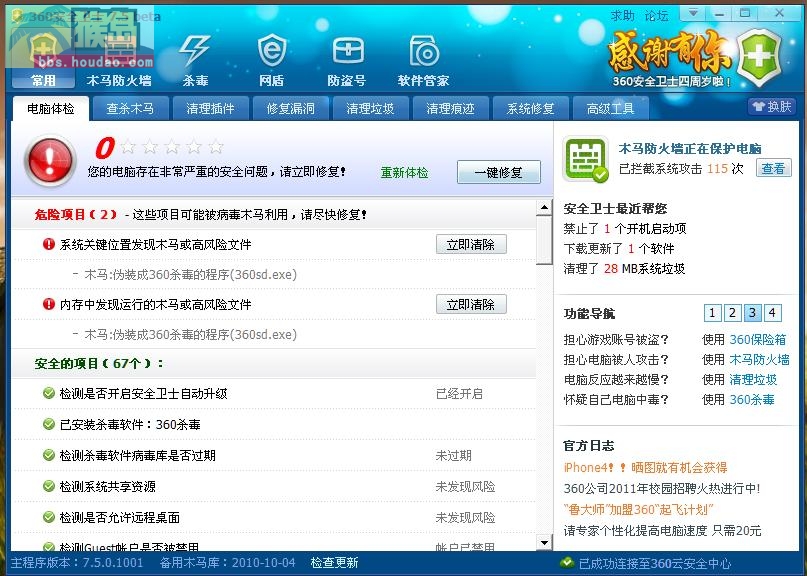Go to page 1 of 功能导航

pos(712,312)
